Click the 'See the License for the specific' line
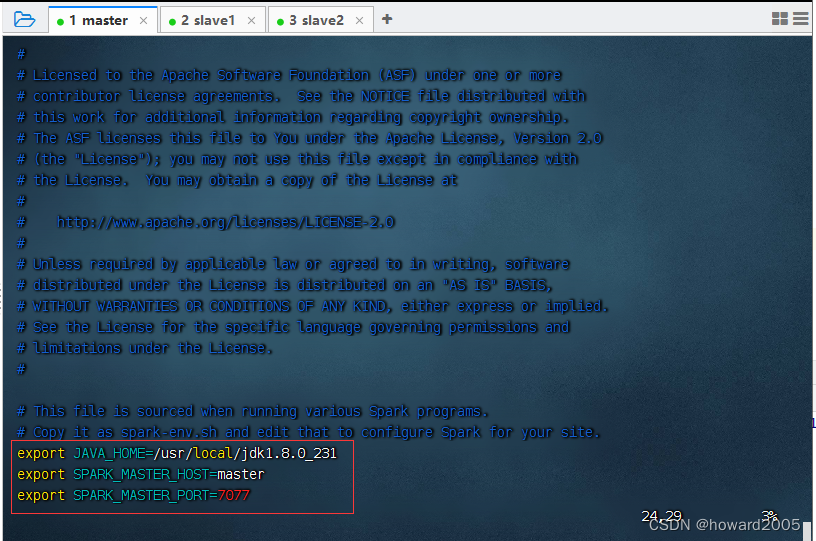Image resolution: width=816 pixels, height=541 pixels. (x=293, y=327)
